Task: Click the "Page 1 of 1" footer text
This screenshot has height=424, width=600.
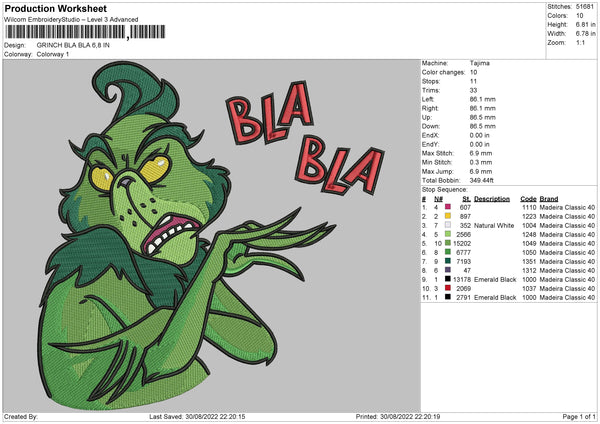Action: pyautogui.click(x=579, y=417)
